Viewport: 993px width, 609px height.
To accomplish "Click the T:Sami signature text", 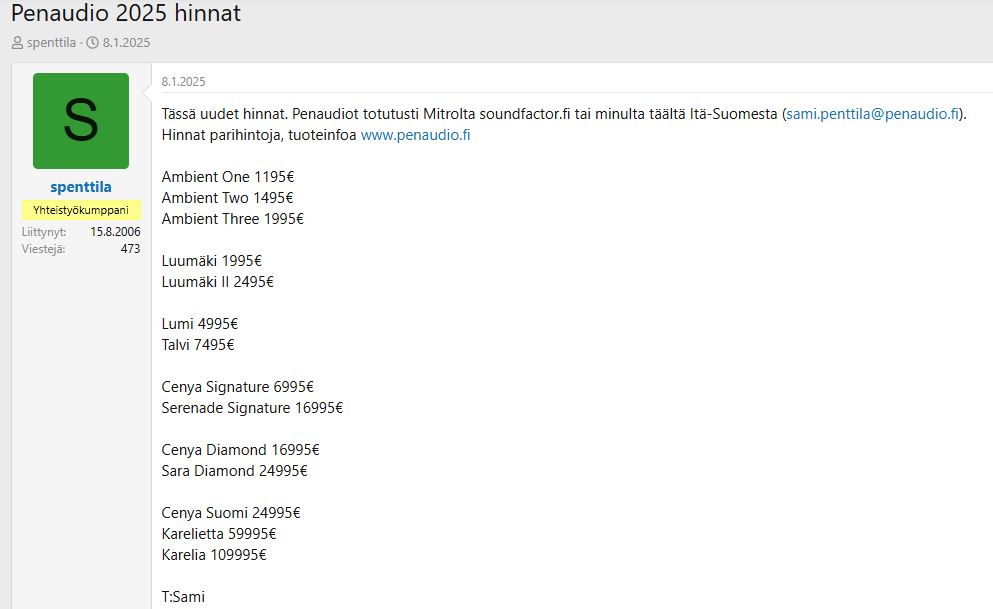I will 183,597.
